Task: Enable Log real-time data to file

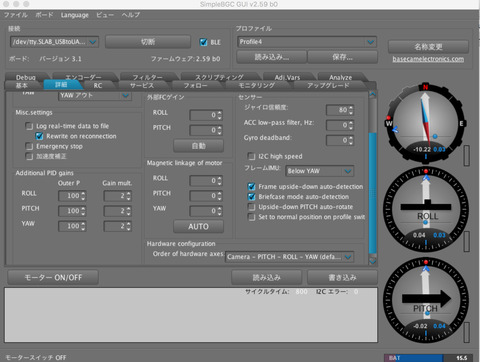Action: 29,126
